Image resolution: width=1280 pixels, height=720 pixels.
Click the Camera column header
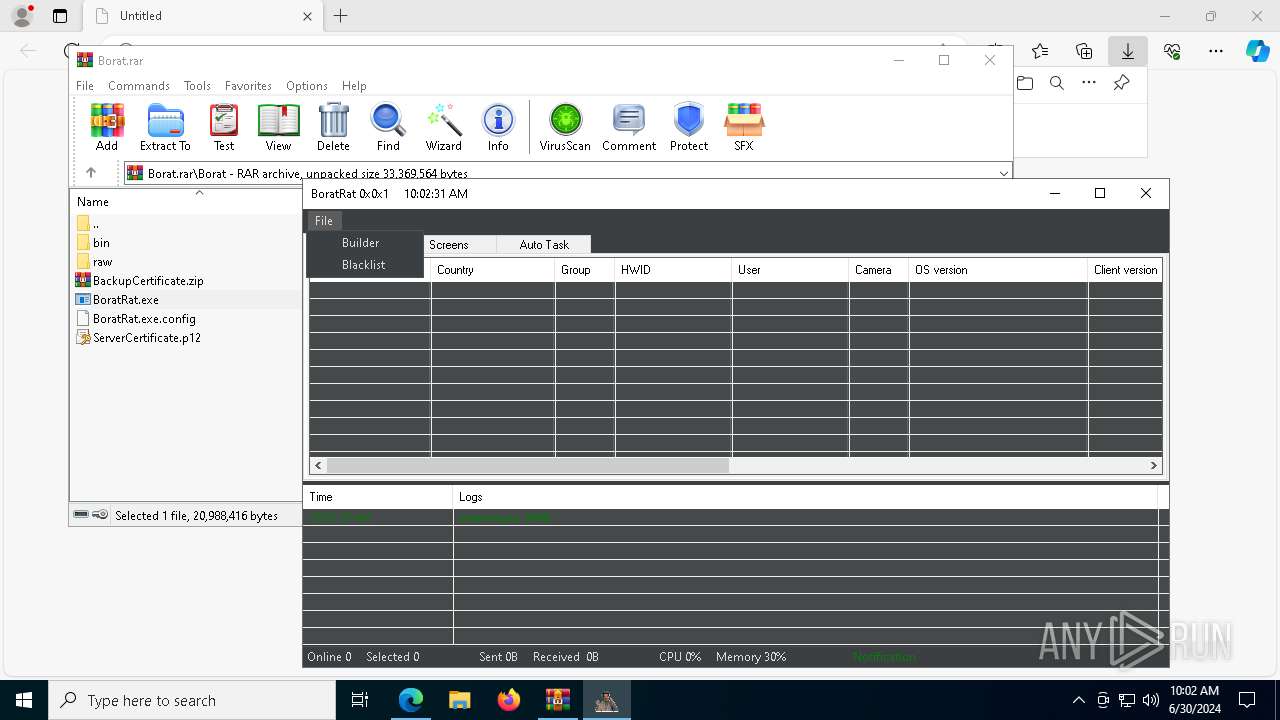[x=879, y=270]
